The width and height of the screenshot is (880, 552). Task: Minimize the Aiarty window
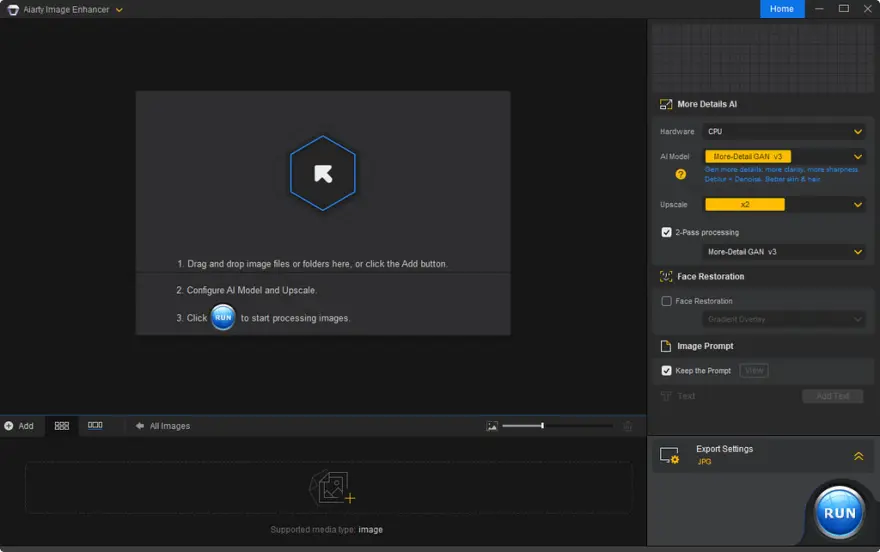819,9
